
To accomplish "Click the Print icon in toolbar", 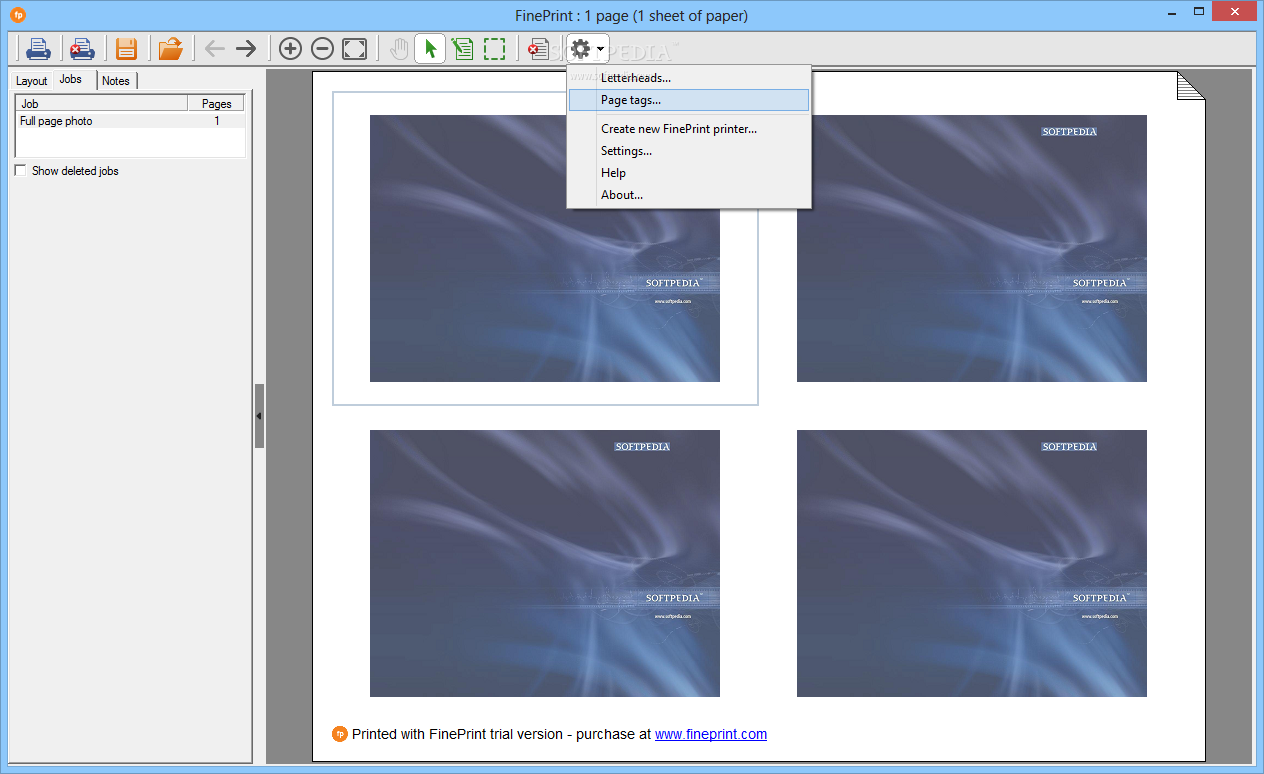I will point(39,48).
